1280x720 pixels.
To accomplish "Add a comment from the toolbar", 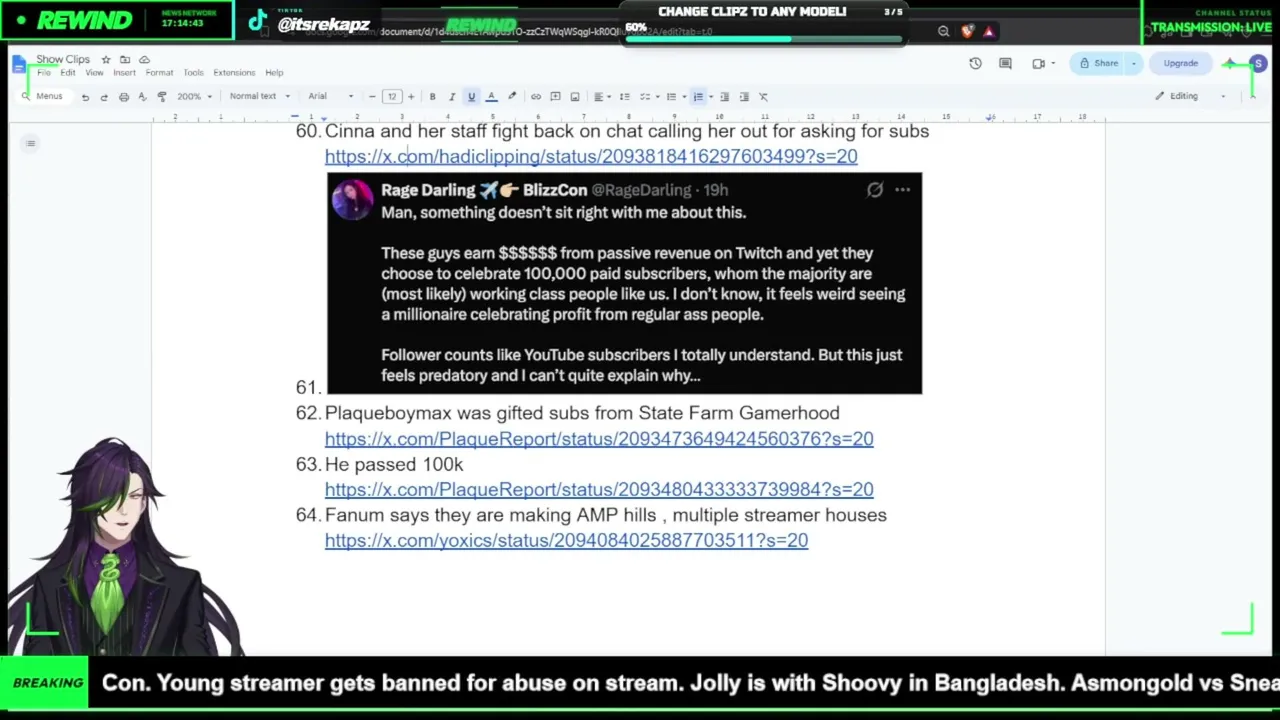I will (x=555, y=97).
